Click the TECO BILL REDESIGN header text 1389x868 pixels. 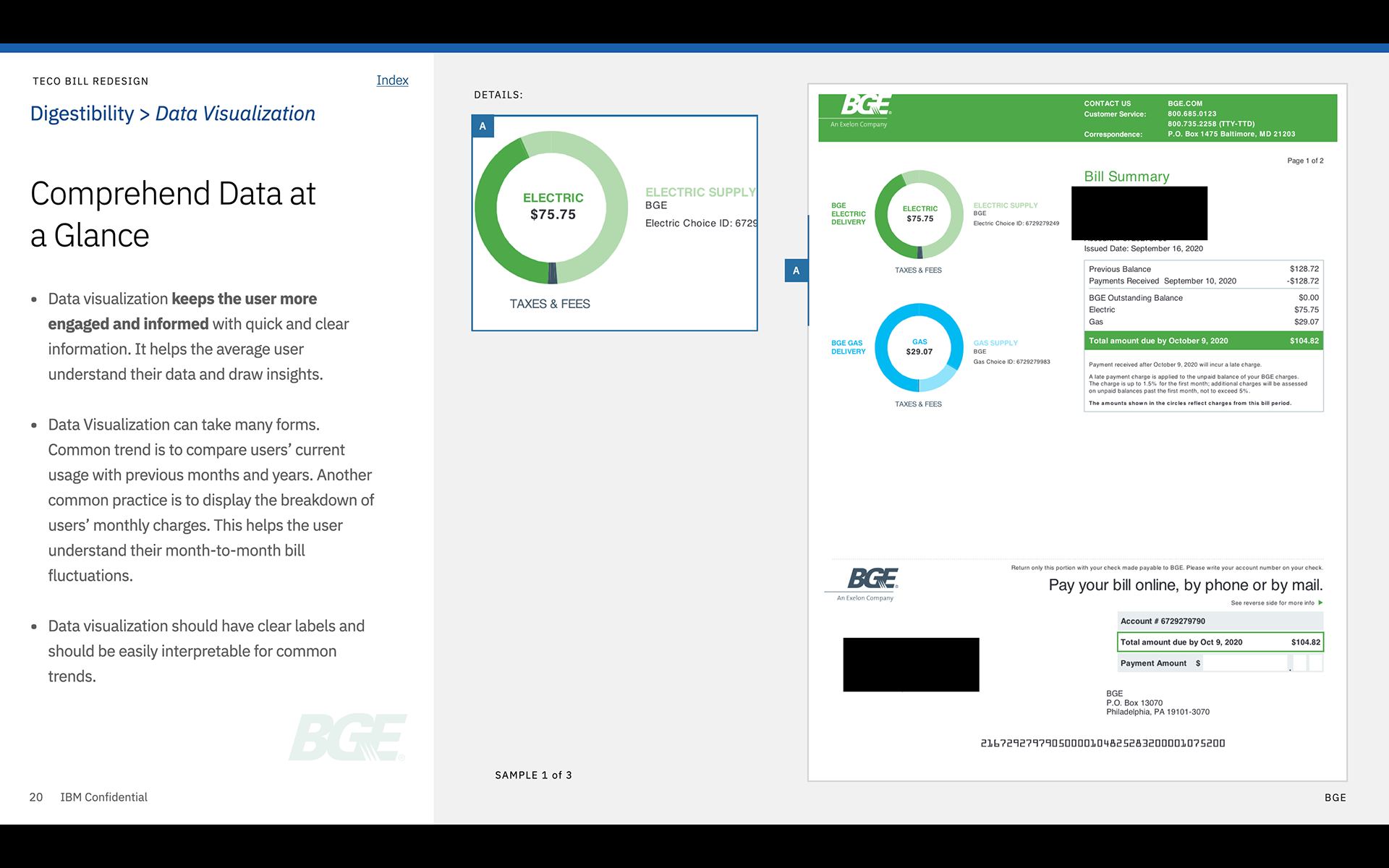point(90,81)
